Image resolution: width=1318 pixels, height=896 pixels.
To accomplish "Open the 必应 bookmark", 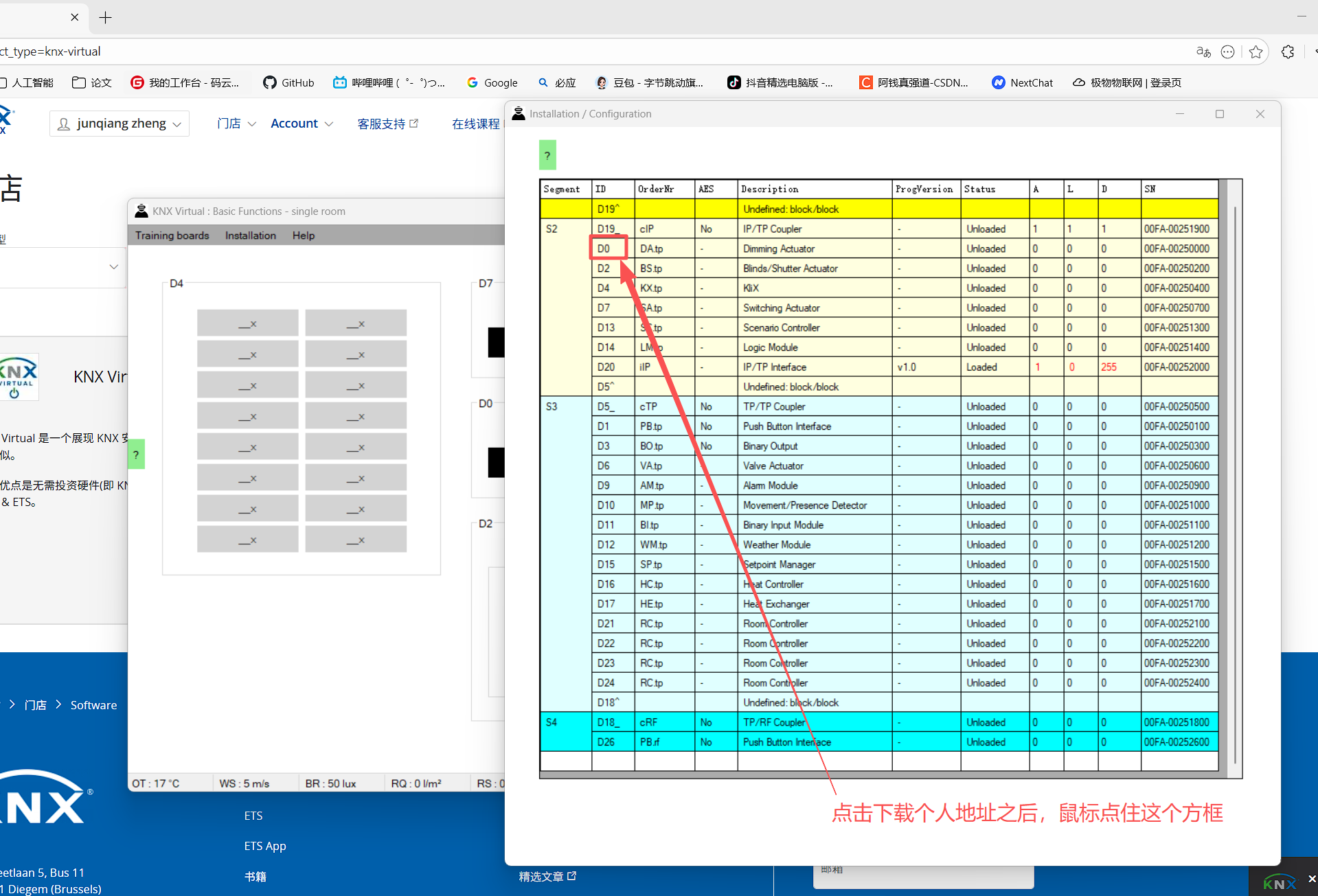I will (x=556, y=82).
